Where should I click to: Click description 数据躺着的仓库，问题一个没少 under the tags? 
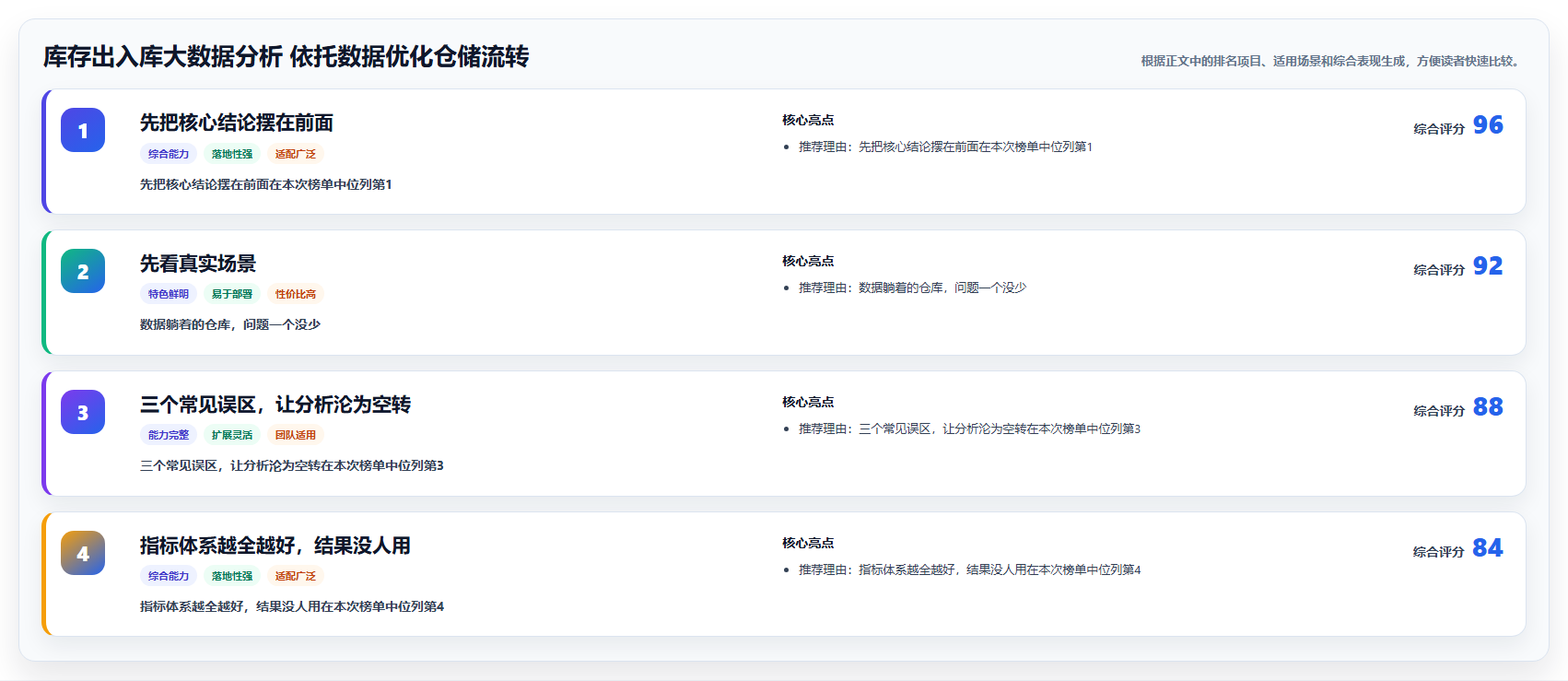tap(230, 324)
